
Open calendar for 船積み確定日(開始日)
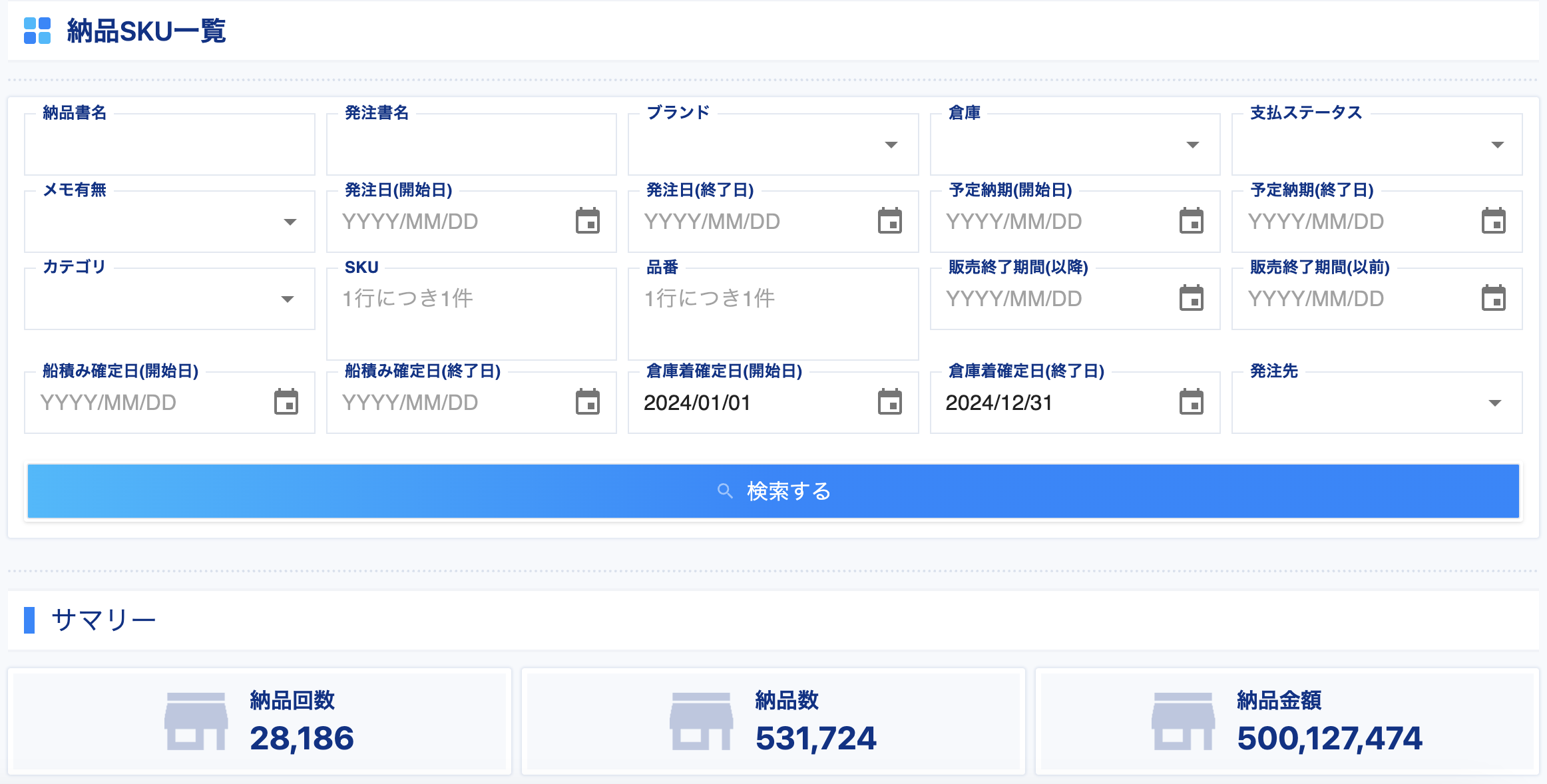coord(286,402)
